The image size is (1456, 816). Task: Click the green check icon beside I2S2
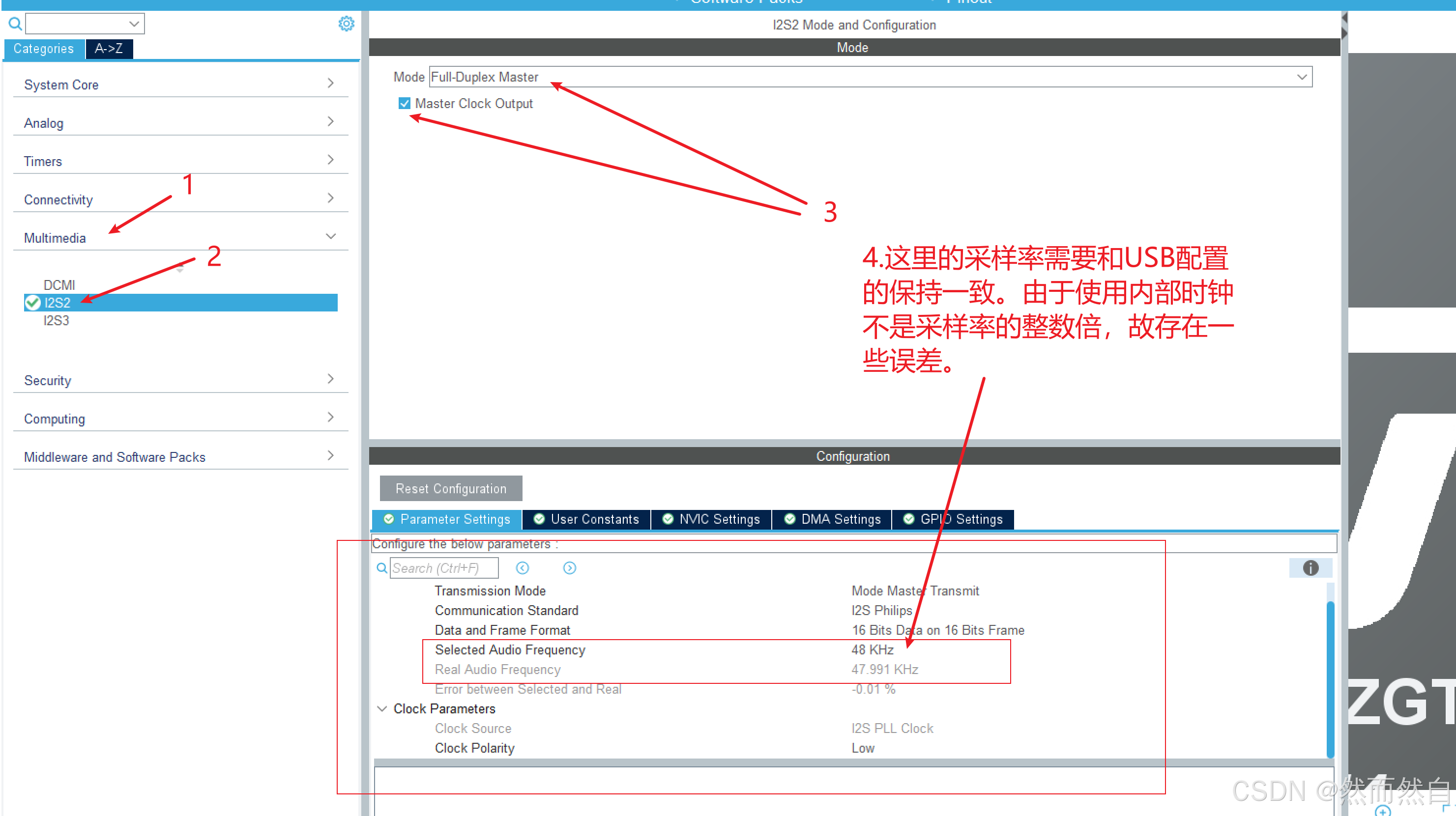pyautogui.click(x=33, y=303)
